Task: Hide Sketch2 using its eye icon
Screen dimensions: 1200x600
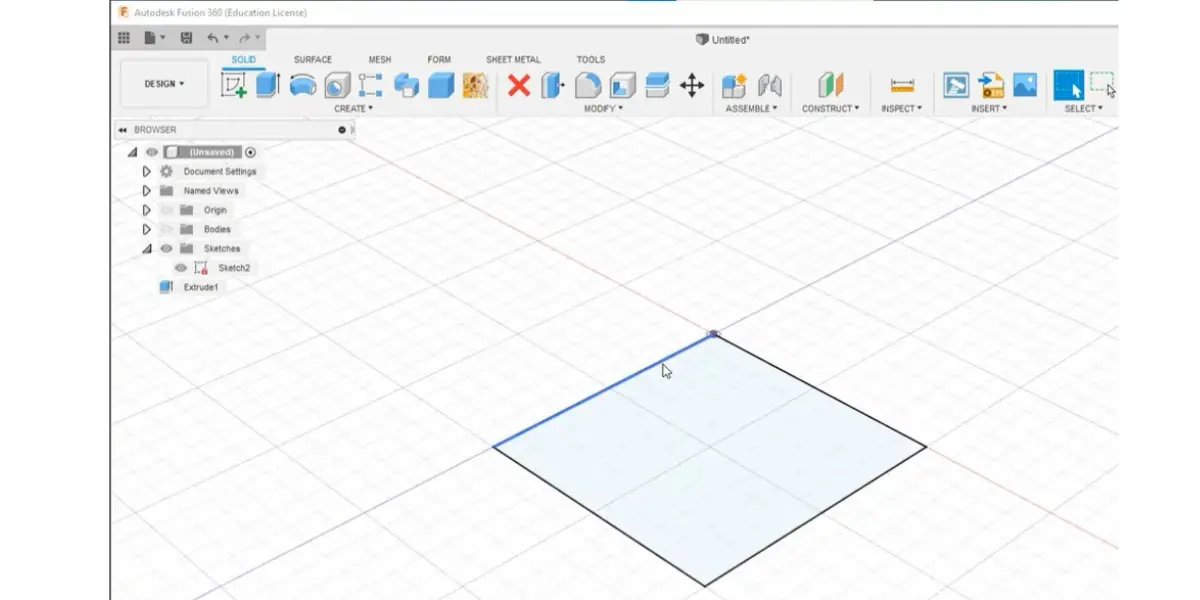Action: click(x=181, y=268)
